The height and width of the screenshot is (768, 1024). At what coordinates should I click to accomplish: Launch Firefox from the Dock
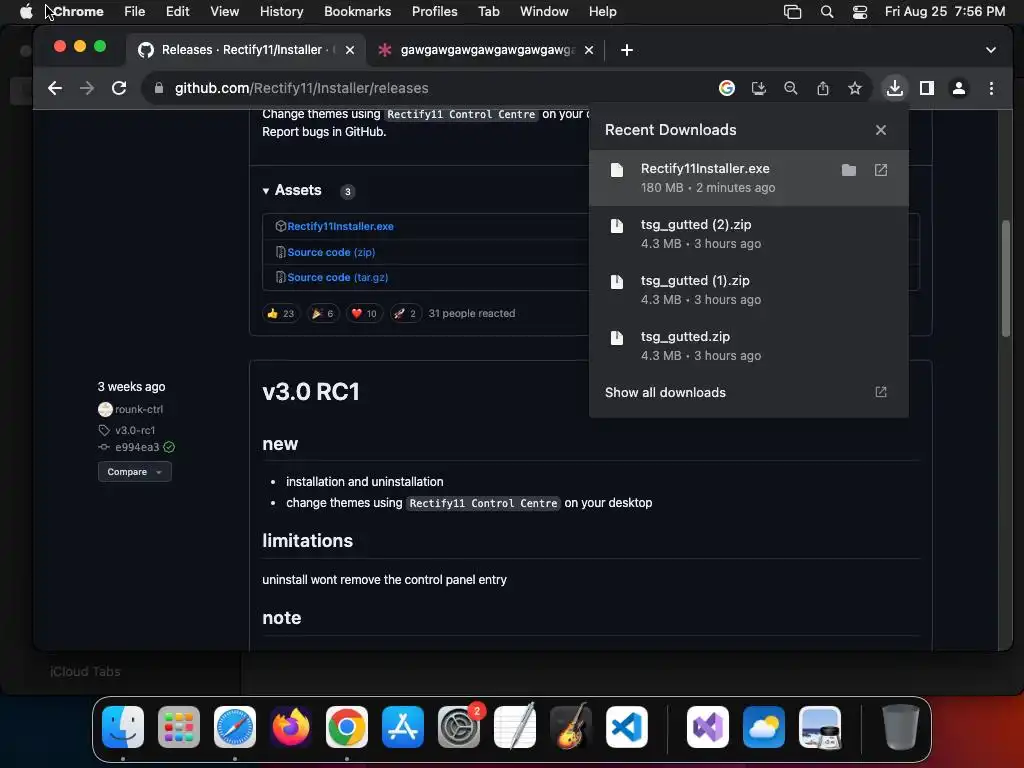291,727
